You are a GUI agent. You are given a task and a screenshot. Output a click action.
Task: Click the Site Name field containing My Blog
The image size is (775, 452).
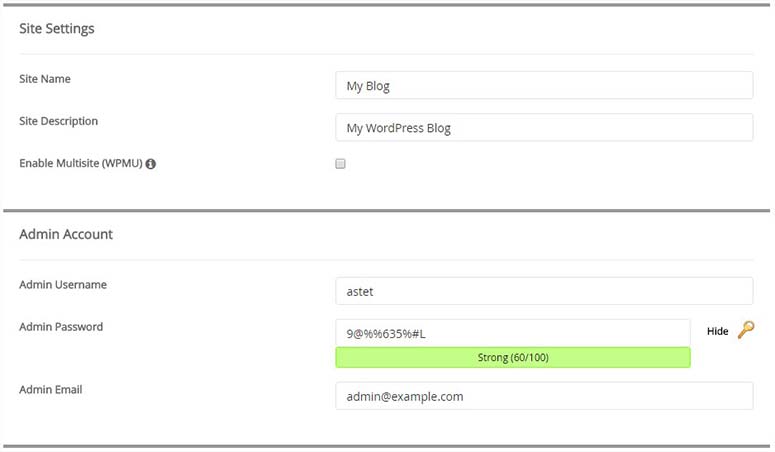pyautogui.click(x=543, y=86)
